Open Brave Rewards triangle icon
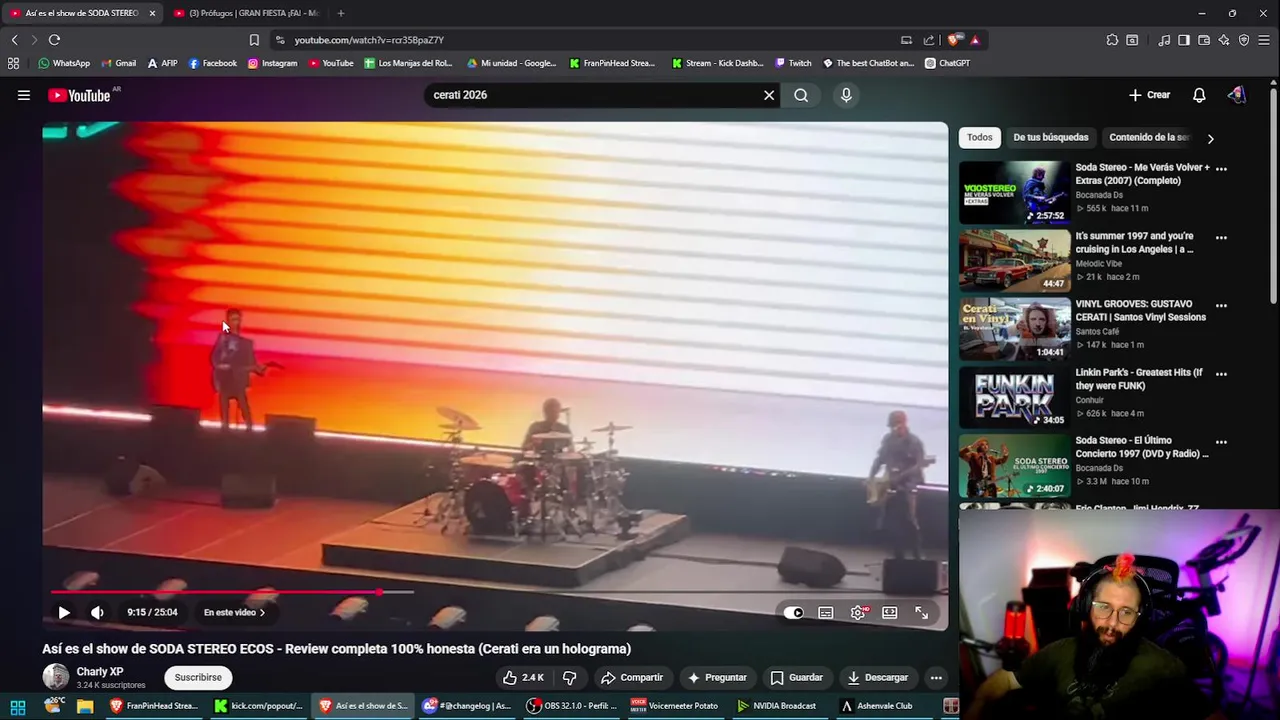 pyautogui.click(x=975, y=40)
